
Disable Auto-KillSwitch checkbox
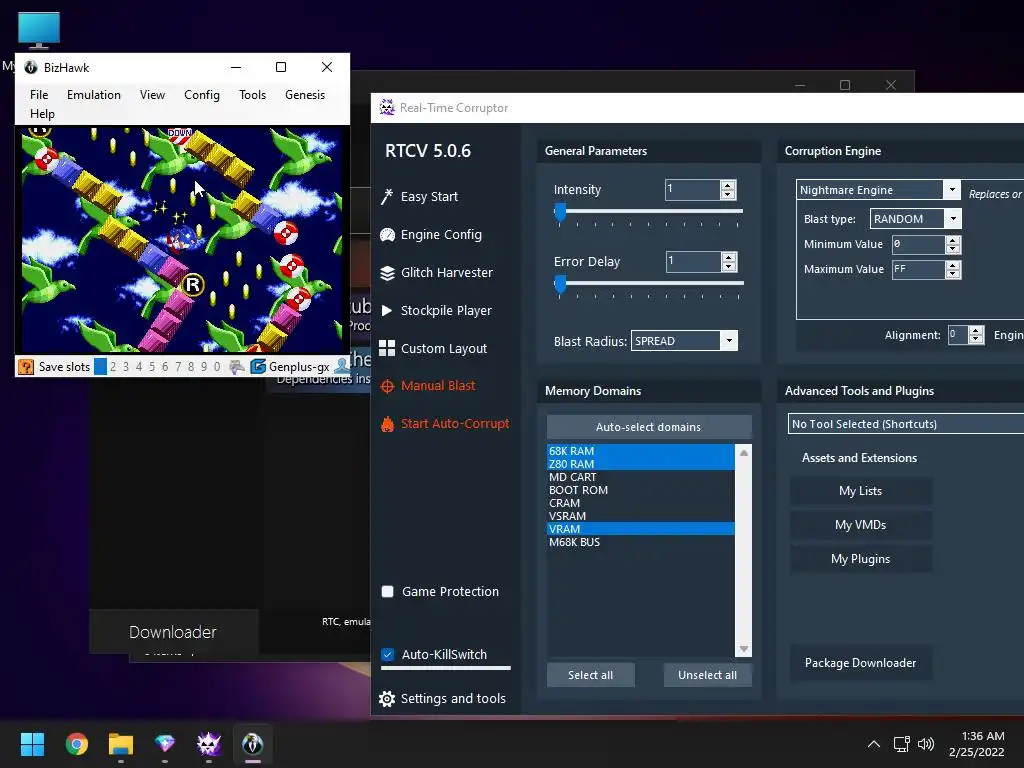pyautogui.click(x=387, y=654)
